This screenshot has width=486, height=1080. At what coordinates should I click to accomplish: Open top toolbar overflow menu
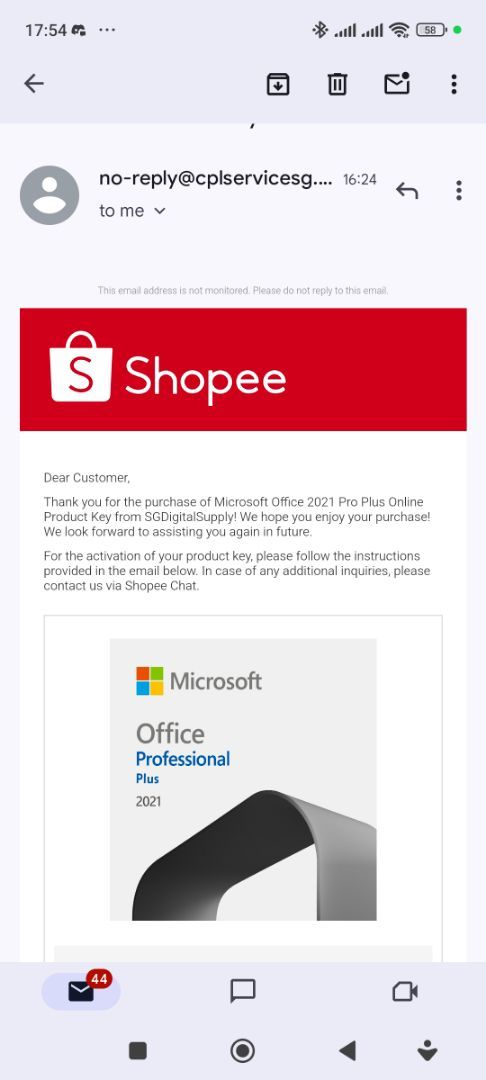[454, 84]
